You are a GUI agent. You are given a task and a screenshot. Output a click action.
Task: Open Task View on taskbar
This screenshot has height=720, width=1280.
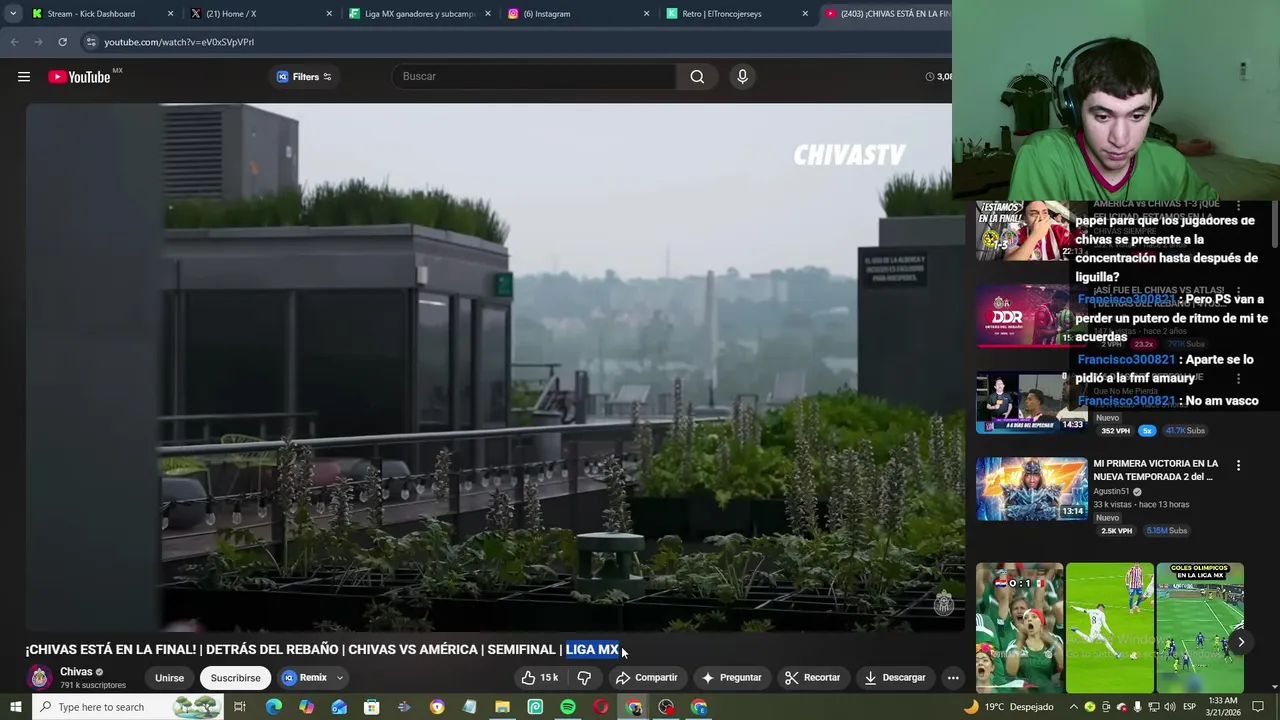[x=240, y=707]
